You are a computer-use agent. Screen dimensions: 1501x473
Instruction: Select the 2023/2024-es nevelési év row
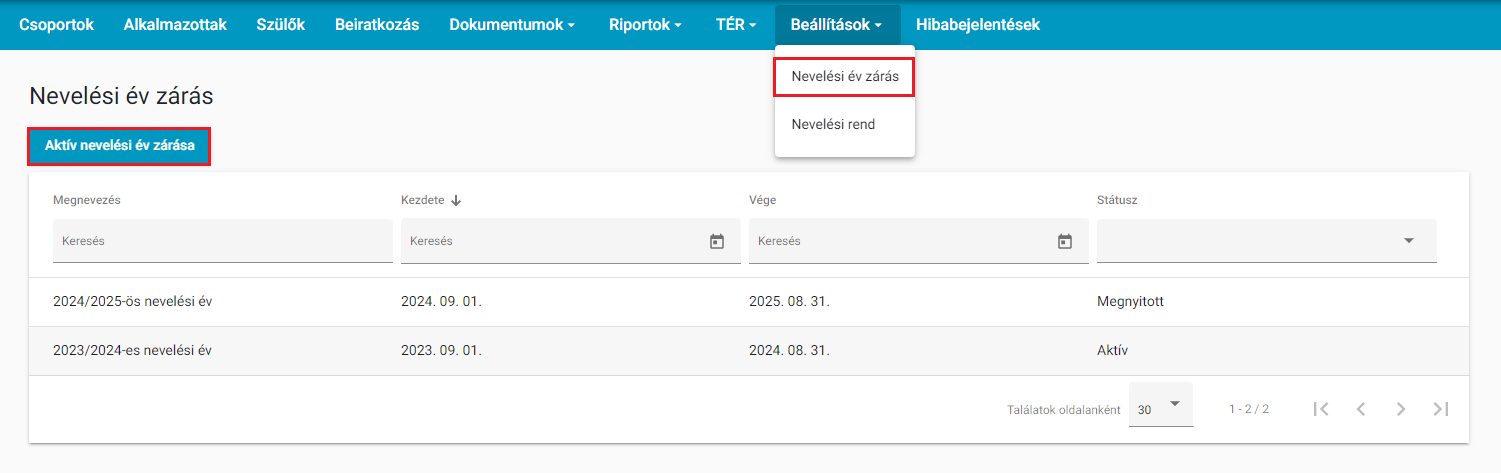tap(749, 351)
